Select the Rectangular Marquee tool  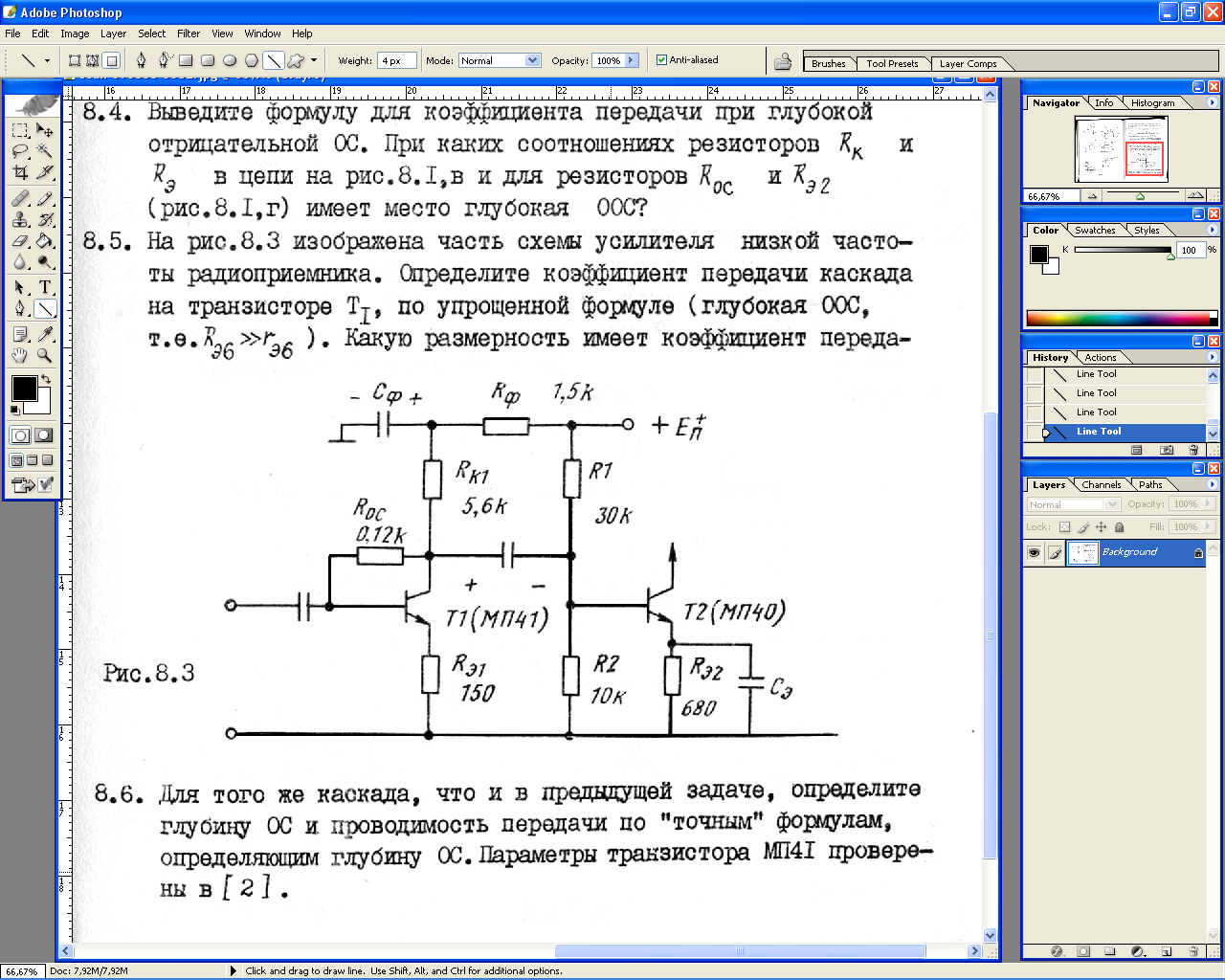(x=20, y=130)
